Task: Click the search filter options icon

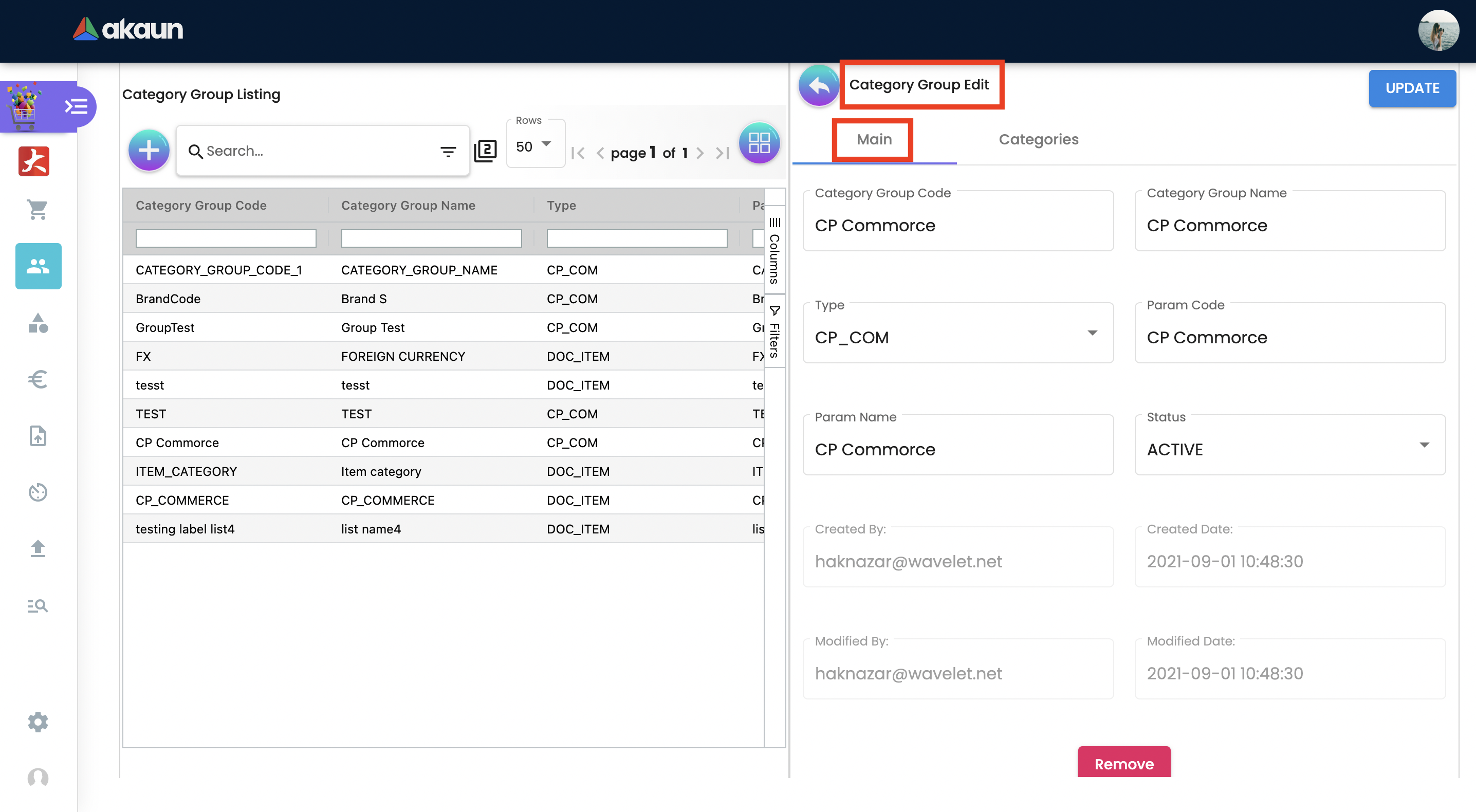Action: pos(448,151)
